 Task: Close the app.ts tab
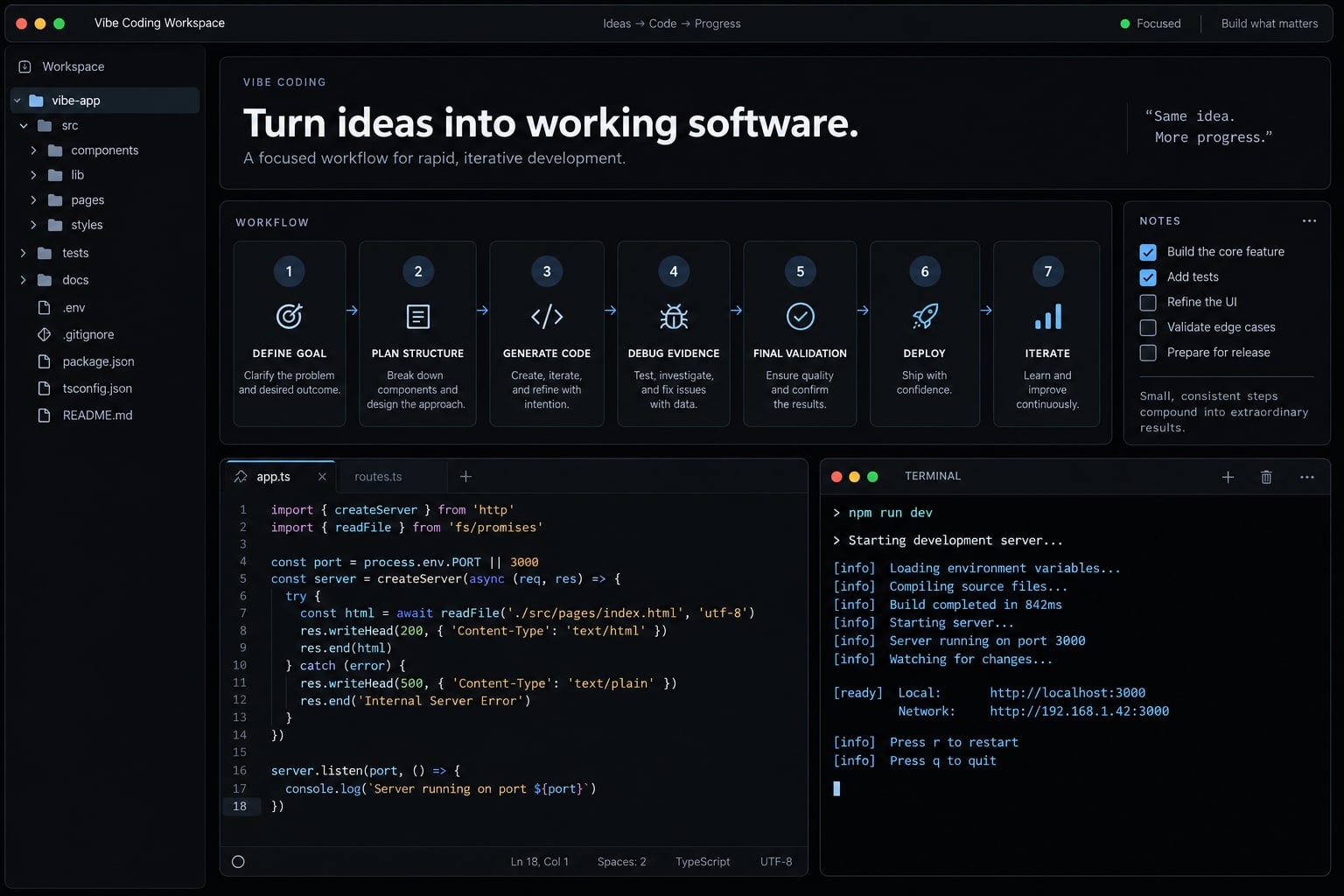tap(322, 477)
